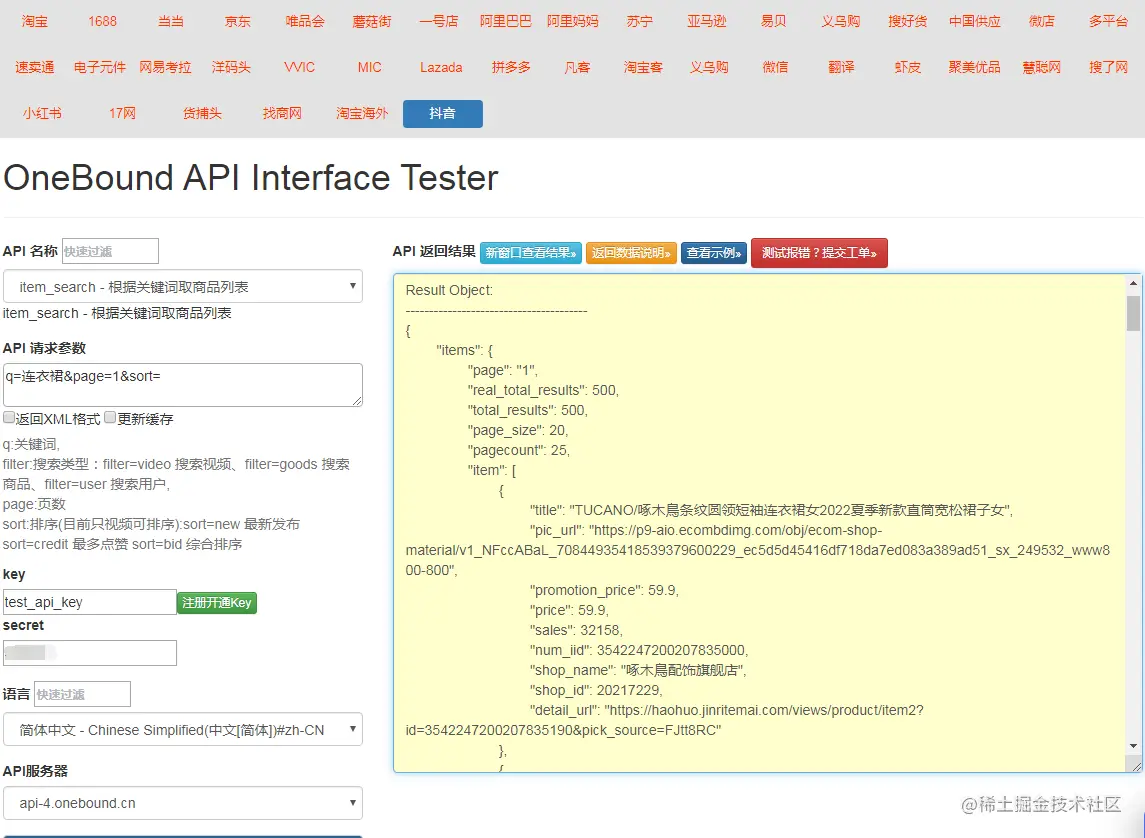Focus the key input field
1145x838 pixels.
(x=90, y=602)
